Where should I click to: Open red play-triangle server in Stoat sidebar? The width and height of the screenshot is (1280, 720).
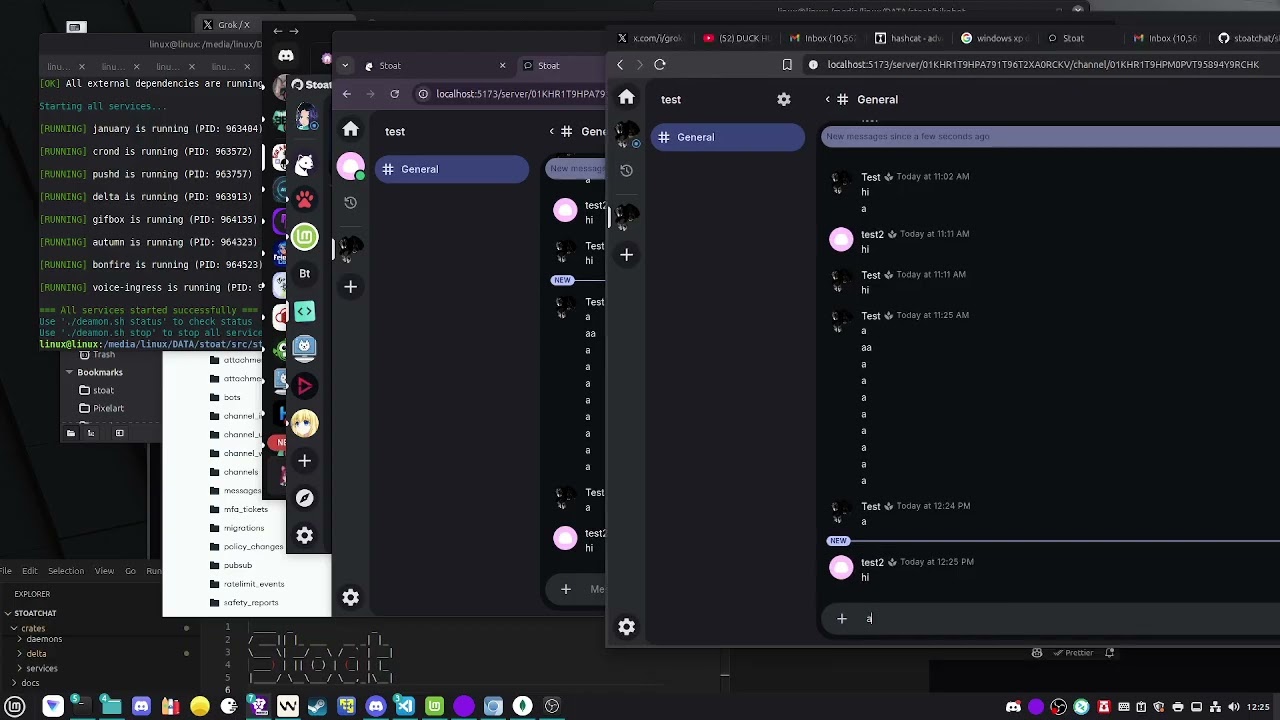304,386
